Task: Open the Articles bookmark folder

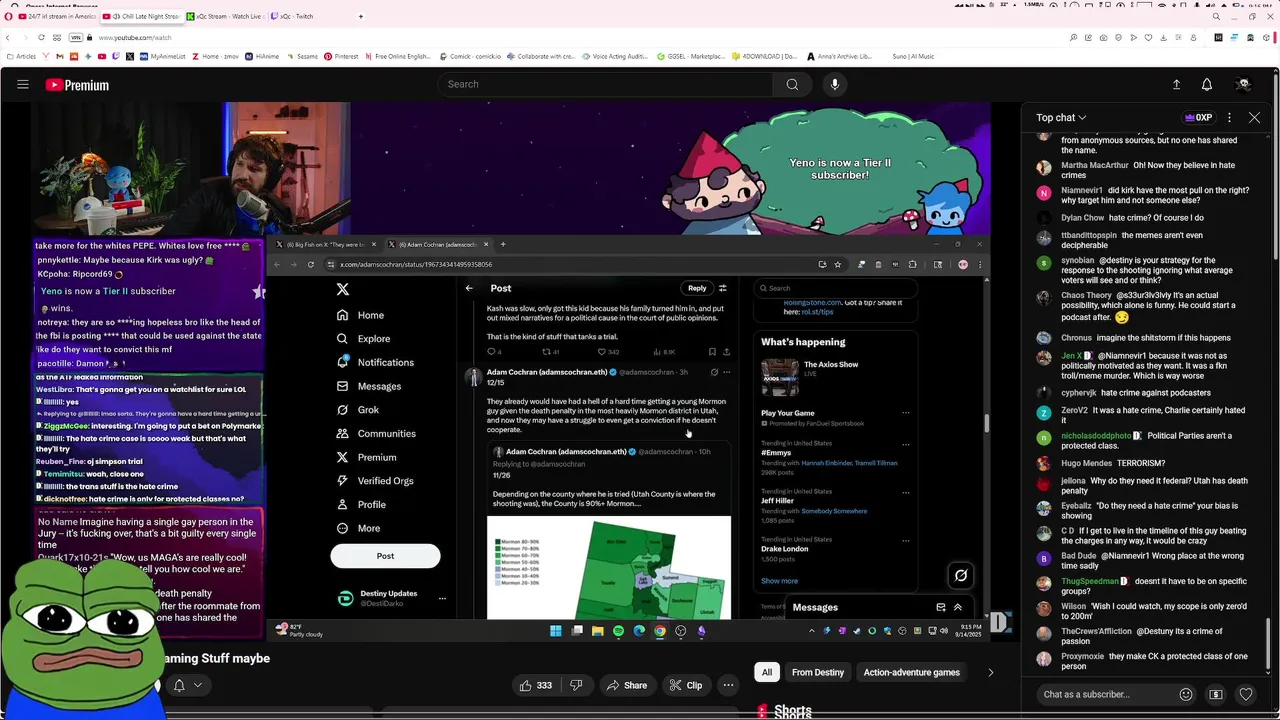Action: point(21,56)
